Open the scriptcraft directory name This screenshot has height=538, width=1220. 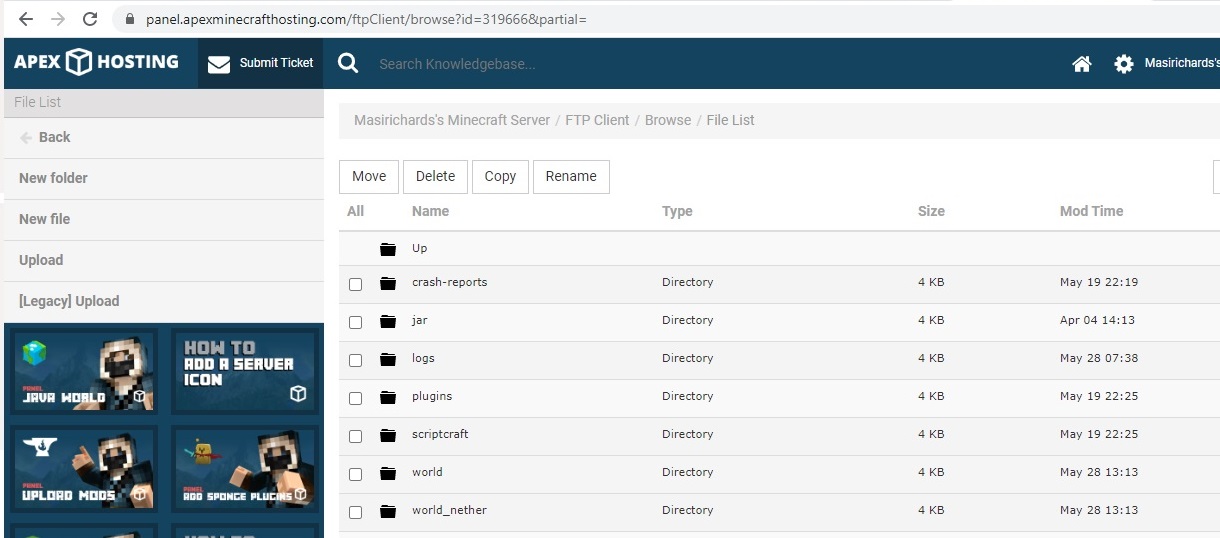440,434
